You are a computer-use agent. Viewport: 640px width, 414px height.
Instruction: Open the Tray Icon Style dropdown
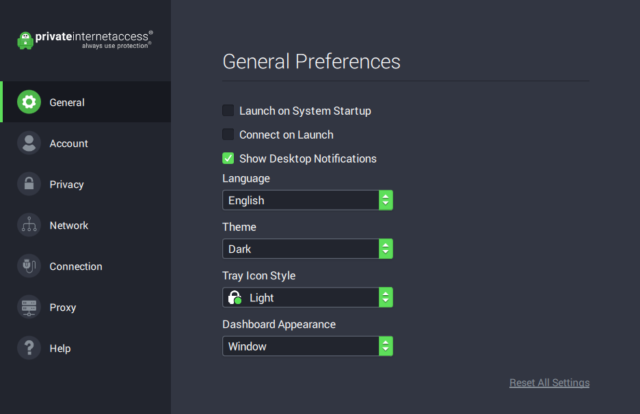307,297
